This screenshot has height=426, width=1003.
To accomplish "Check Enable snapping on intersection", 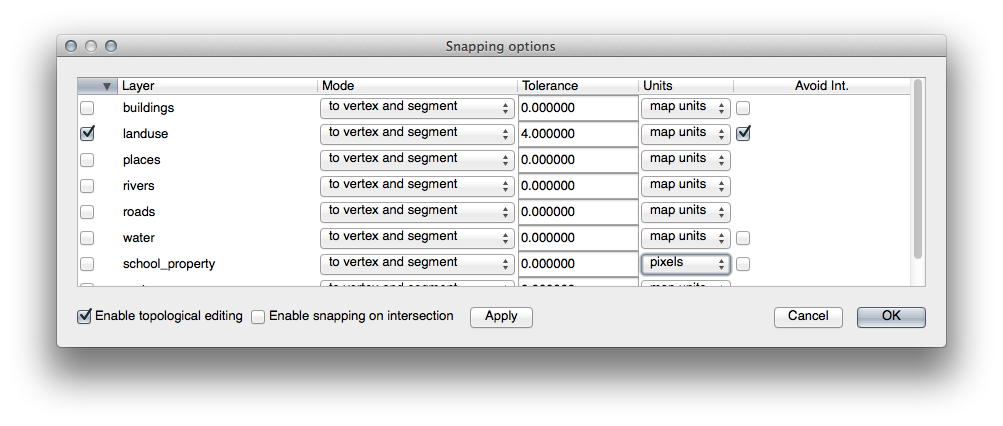I will [x=258, y=316].
